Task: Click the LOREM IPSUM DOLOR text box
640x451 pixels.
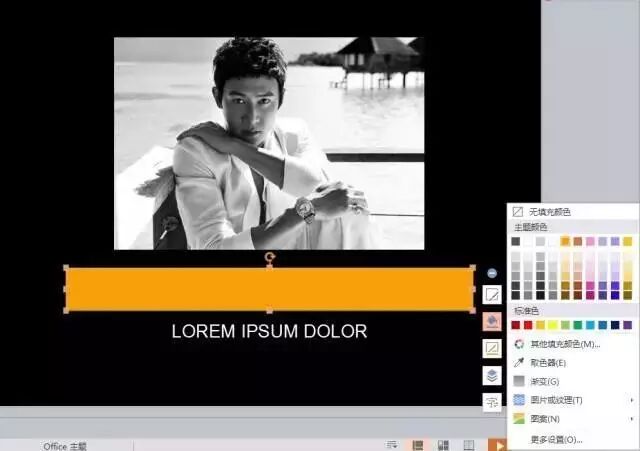Action: 269,331
